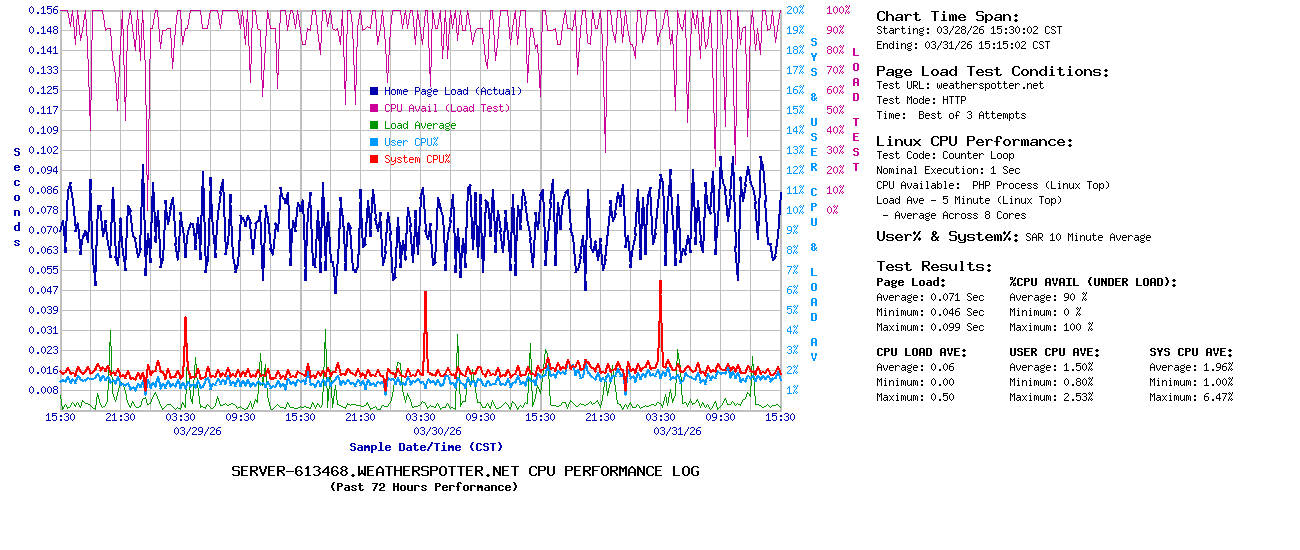Click the 'Chart Time Span:' heading
The height and width of the screenshot is (550, 1300).
947,16
